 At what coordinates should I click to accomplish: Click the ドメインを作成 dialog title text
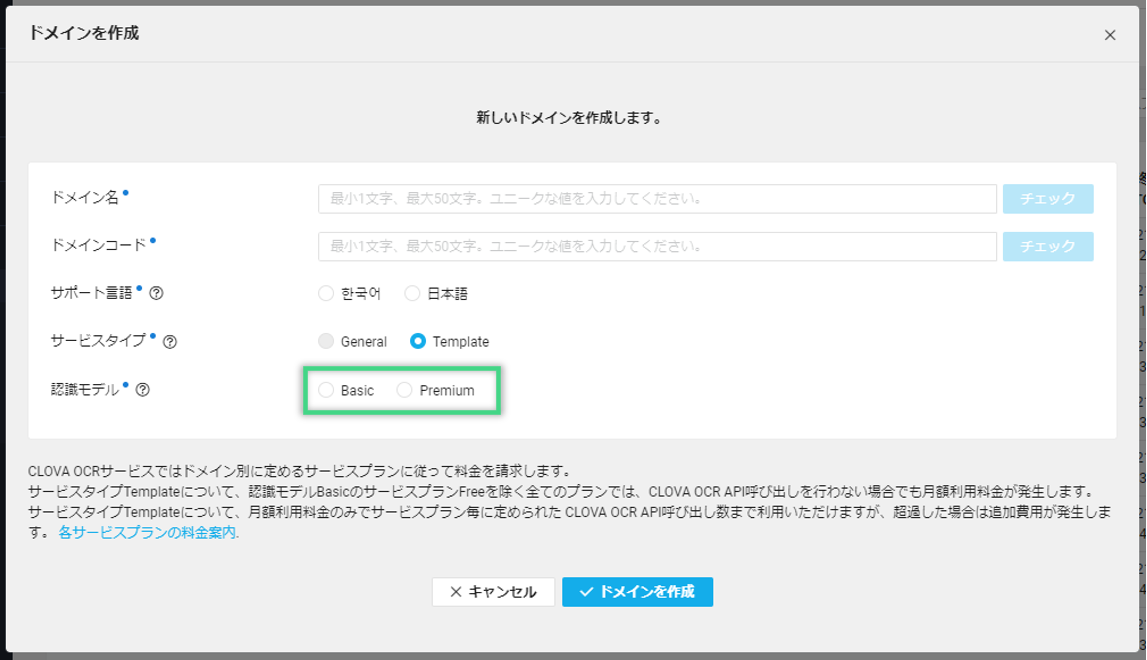pyautogui.click(x=84, y=33)
